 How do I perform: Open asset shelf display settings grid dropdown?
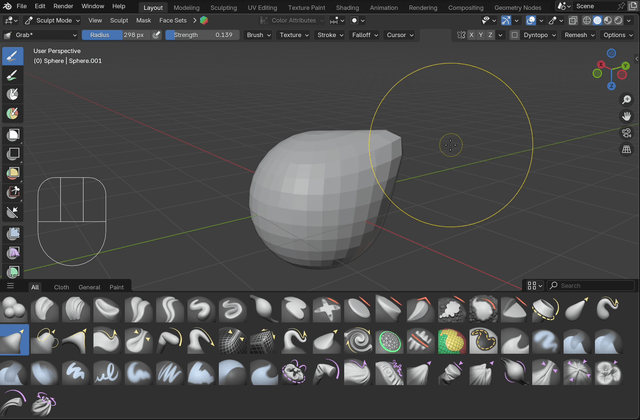(534, 286)
